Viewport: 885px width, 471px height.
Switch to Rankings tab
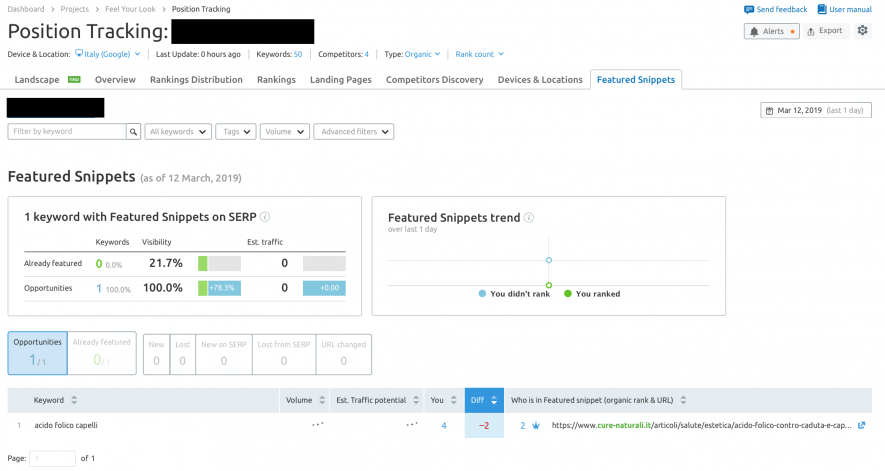coord(277,80)
